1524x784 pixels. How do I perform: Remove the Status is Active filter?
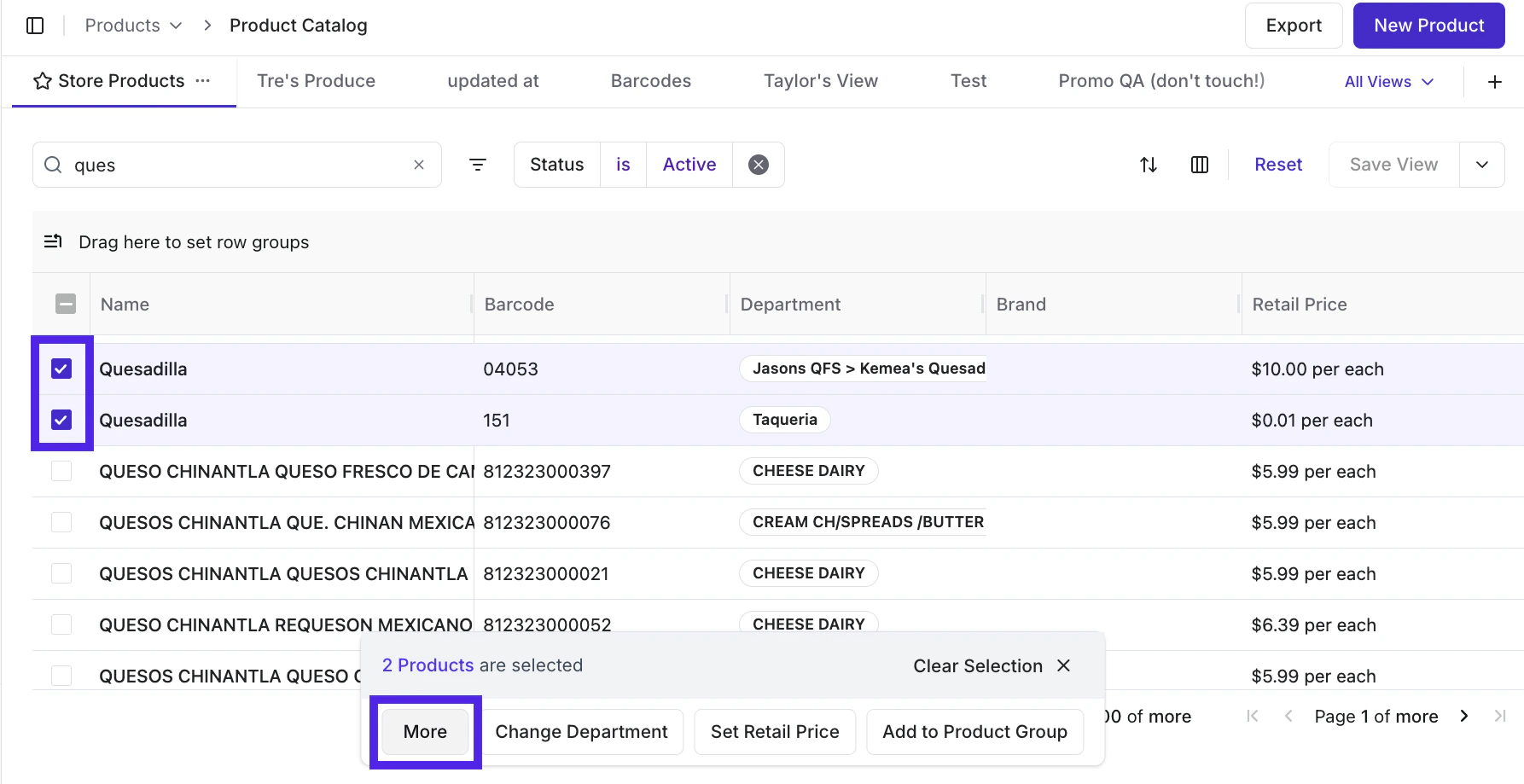point(758,165)
